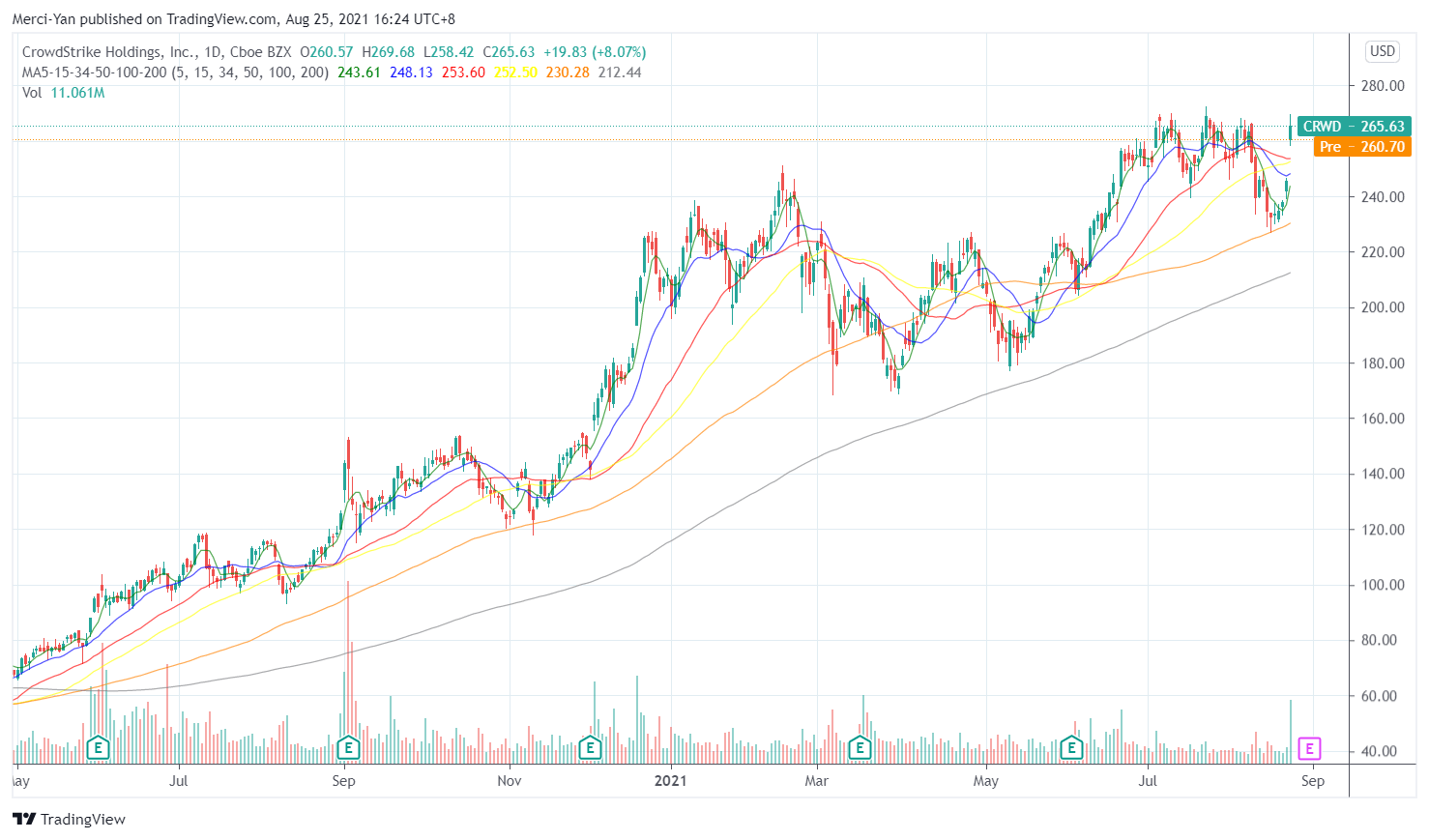Click the tallest red volume bar near Sep 2020

347,672
